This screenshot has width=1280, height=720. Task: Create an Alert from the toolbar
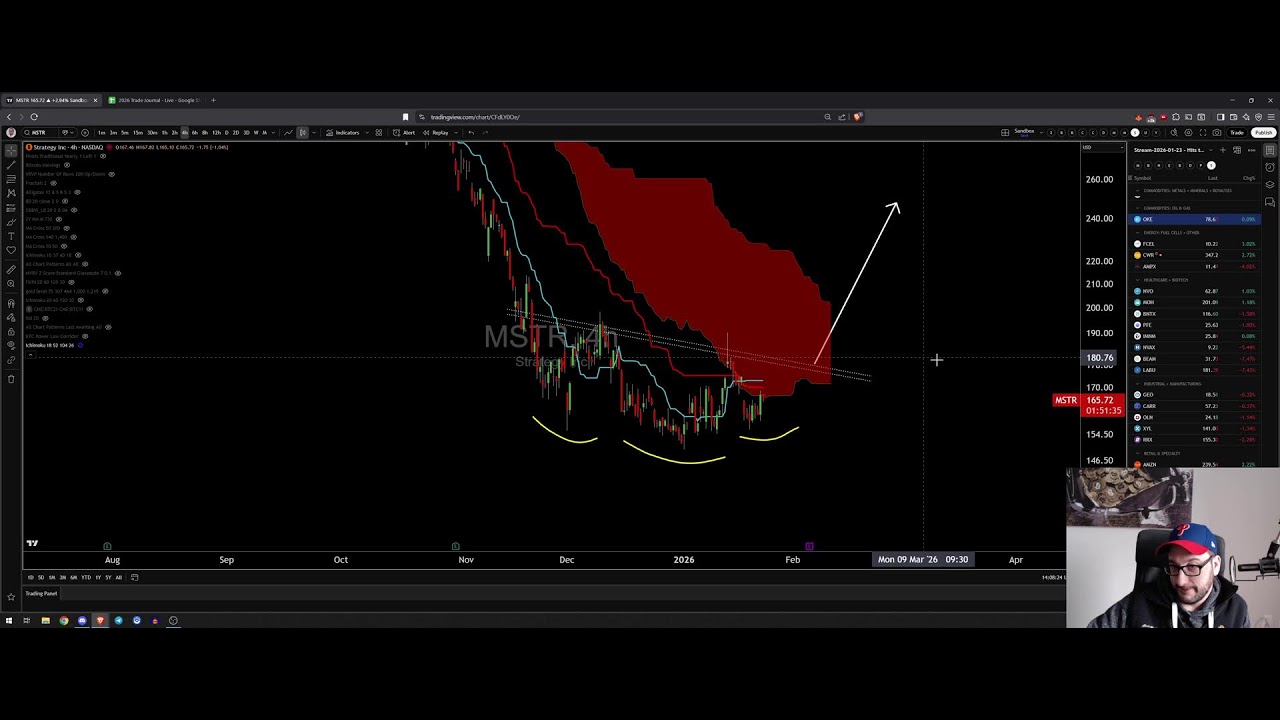(x=404, y=132)
